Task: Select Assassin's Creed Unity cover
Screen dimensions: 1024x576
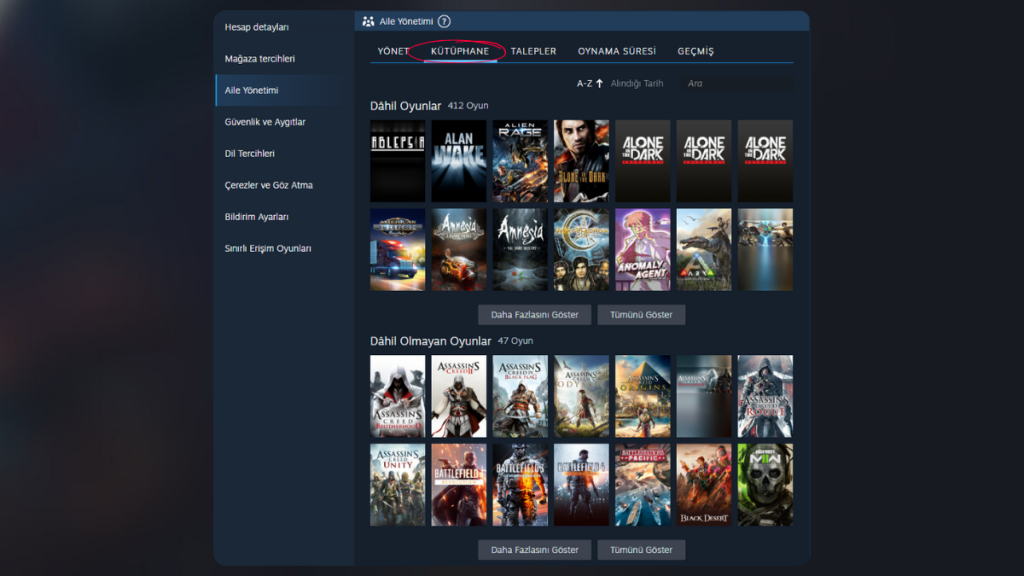Action: tap(398, 485)
